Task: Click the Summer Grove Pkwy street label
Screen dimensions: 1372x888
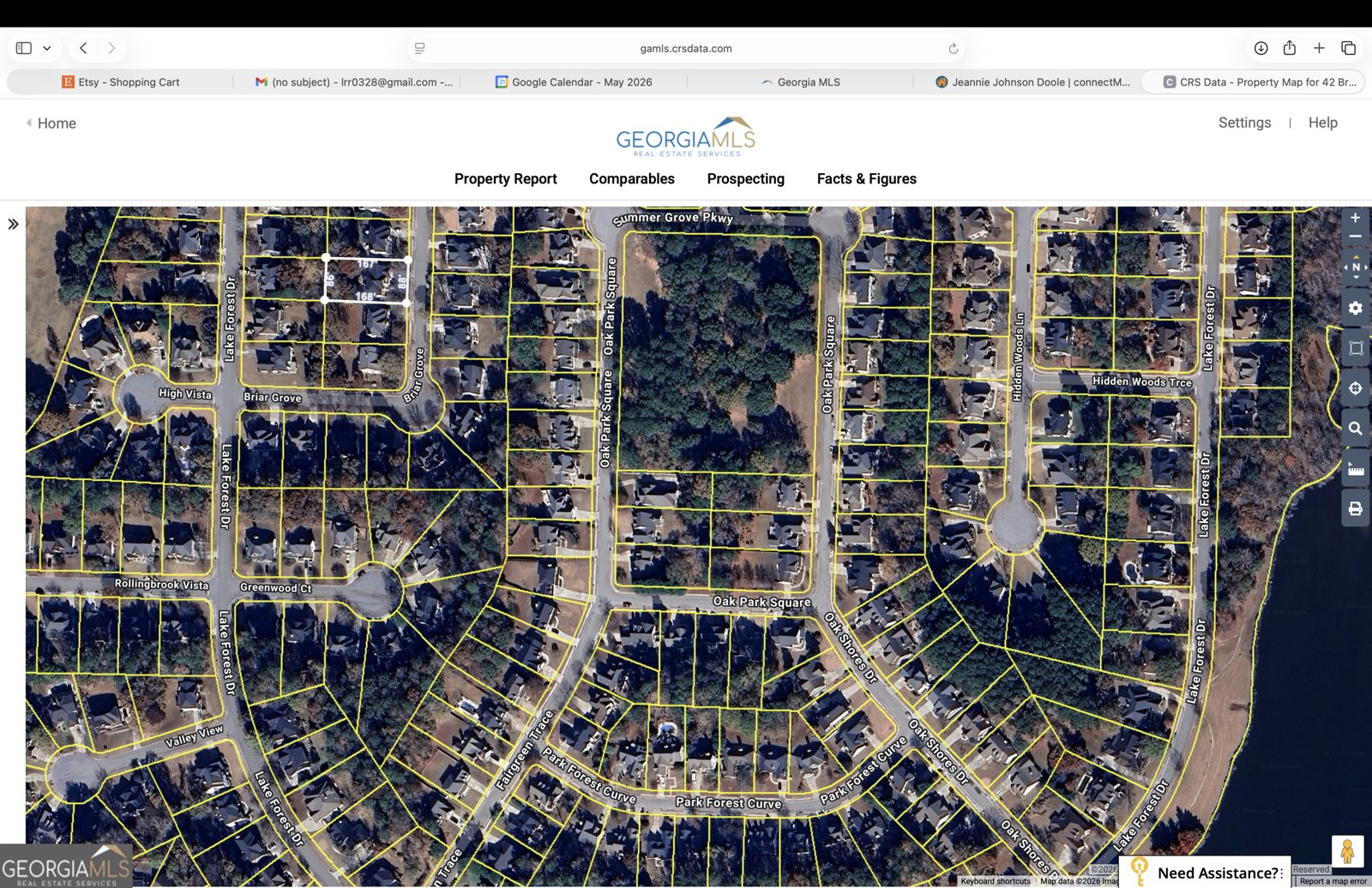Action: 673,219
